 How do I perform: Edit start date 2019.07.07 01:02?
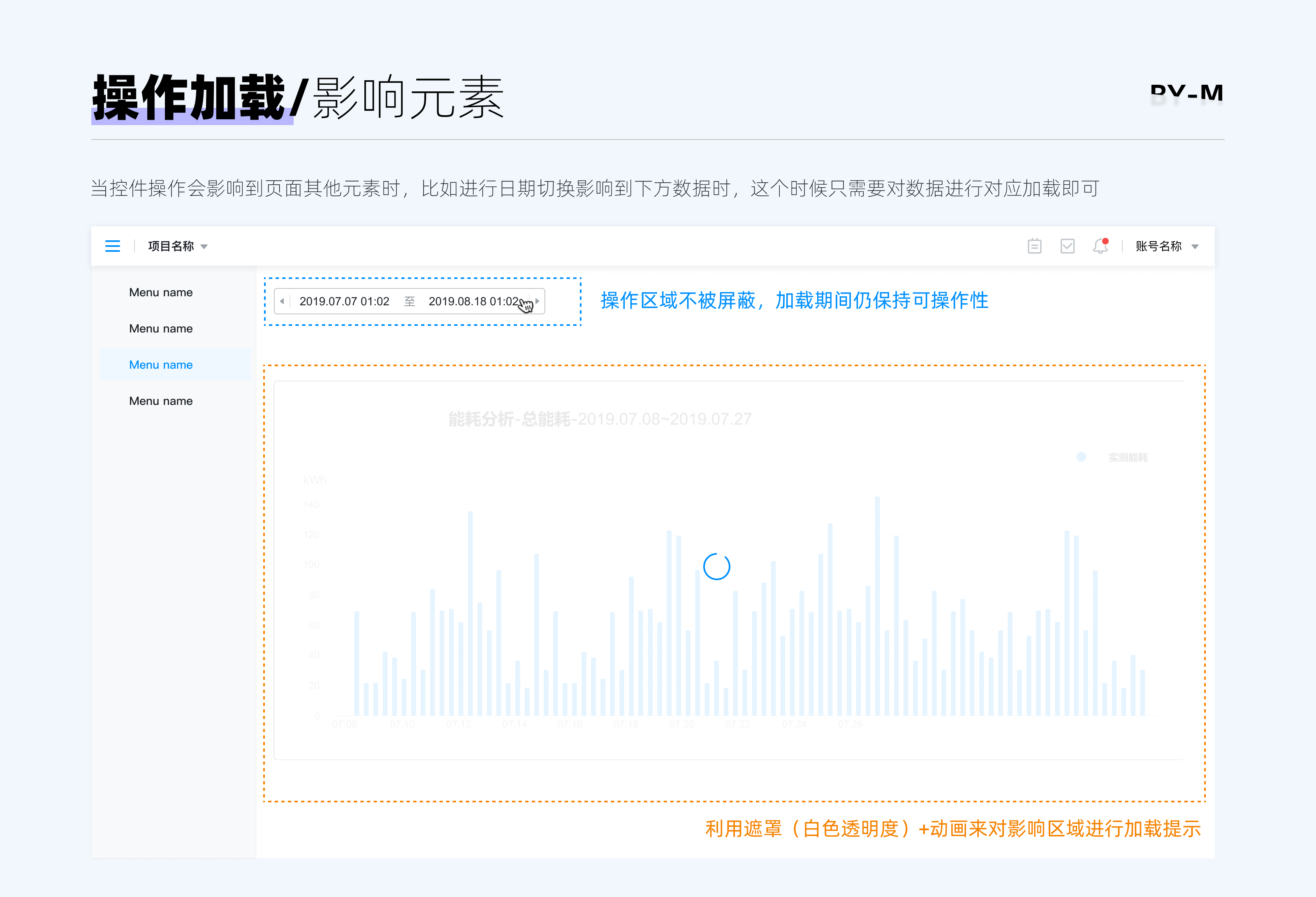pyautogui.click(x=344, y=301)
